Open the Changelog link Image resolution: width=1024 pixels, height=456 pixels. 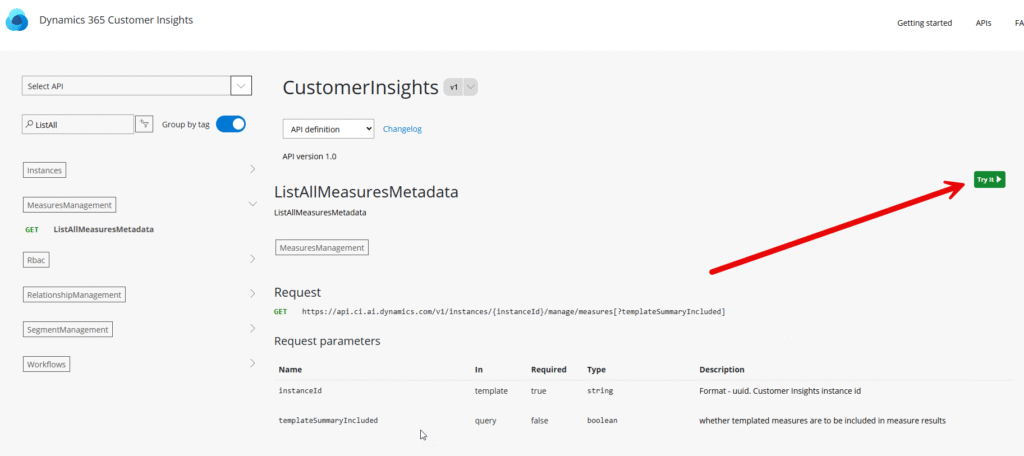[x=402, y=129]
